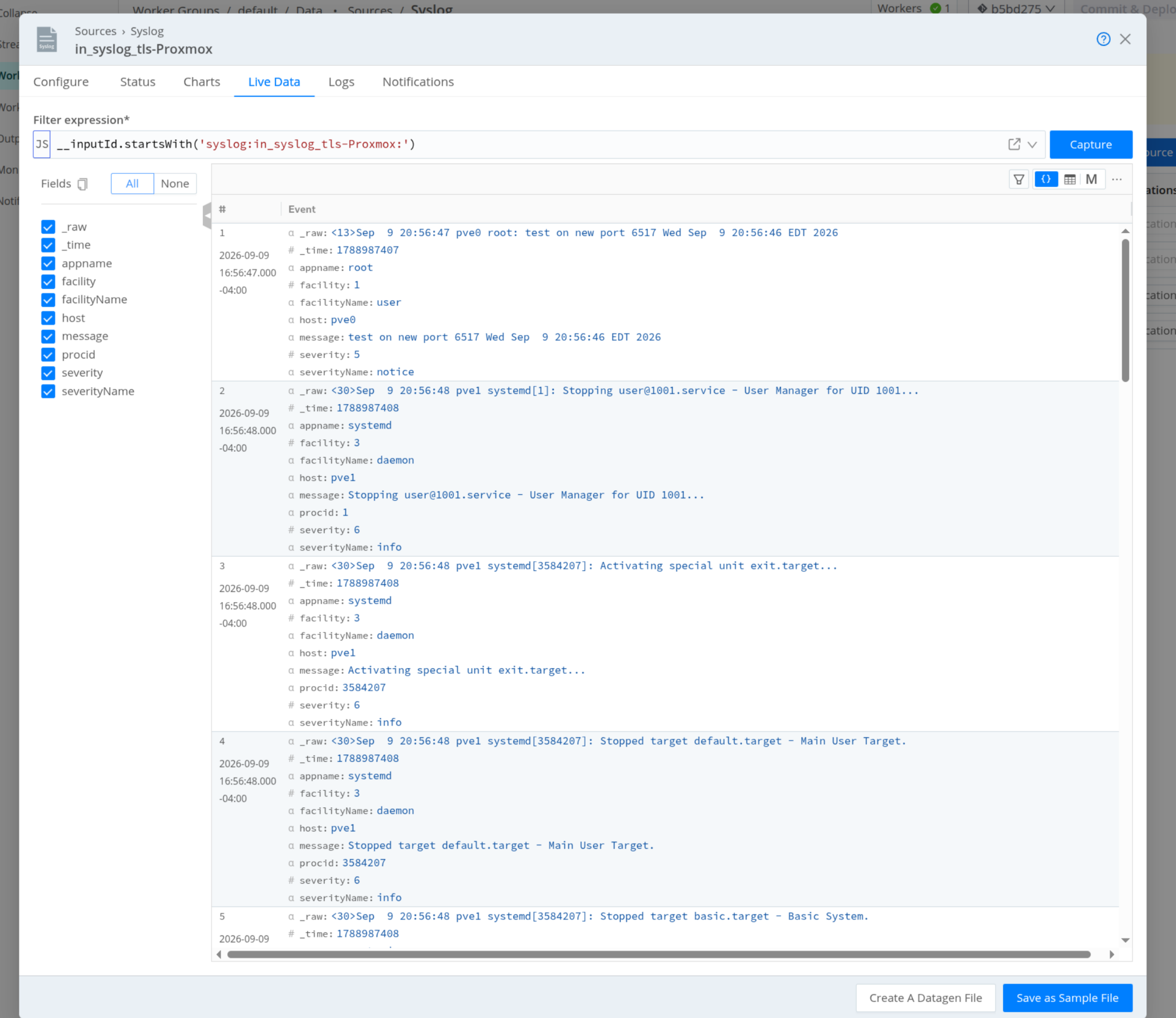
Task: Click event 3 message Activating special unit
Action: pos(466,670)
